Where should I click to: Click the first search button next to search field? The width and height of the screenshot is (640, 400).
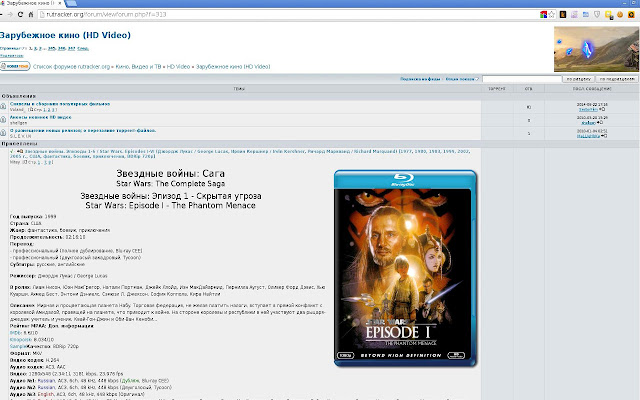pyautogui.click(x=578, y=79)
